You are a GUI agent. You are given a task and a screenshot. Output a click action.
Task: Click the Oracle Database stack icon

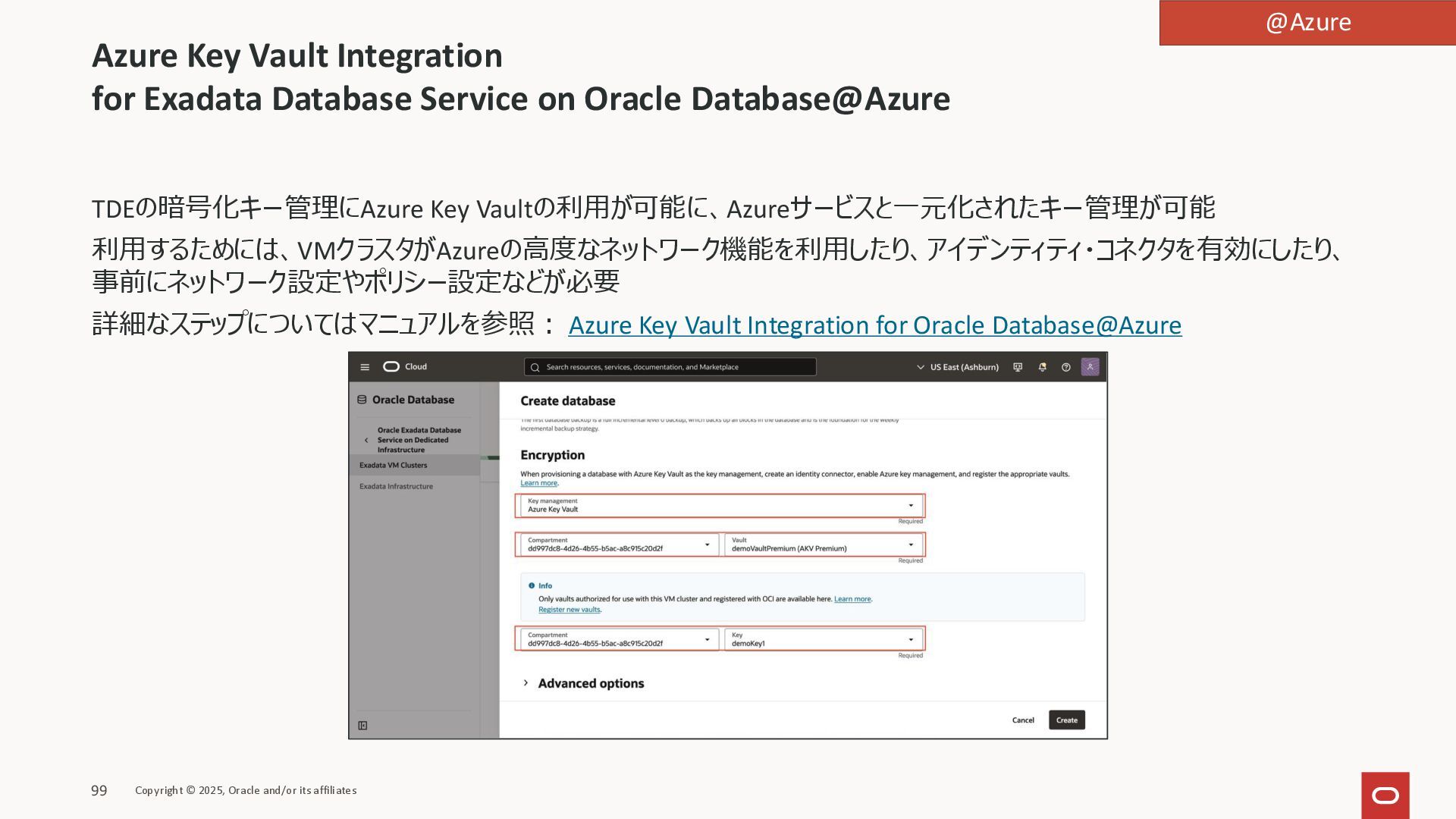[x=362, y=400]
